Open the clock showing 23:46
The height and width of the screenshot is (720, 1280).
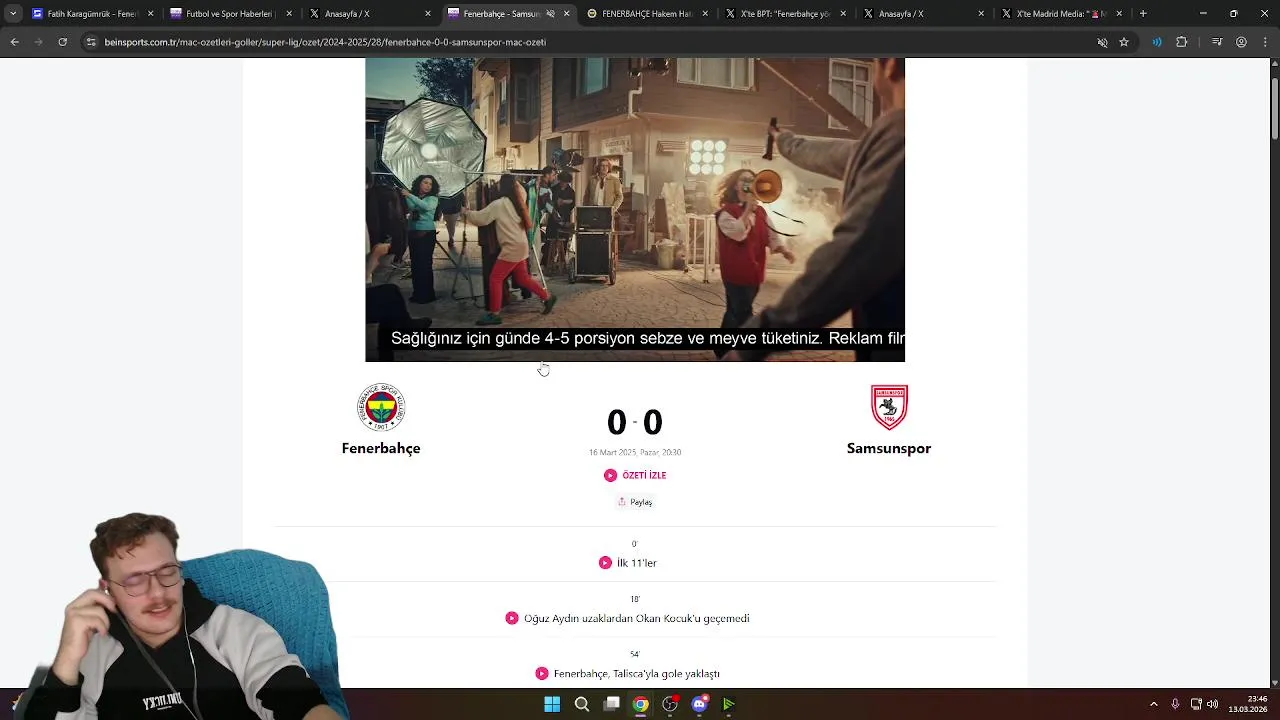pyautogui.click(x=1249, y=704)
